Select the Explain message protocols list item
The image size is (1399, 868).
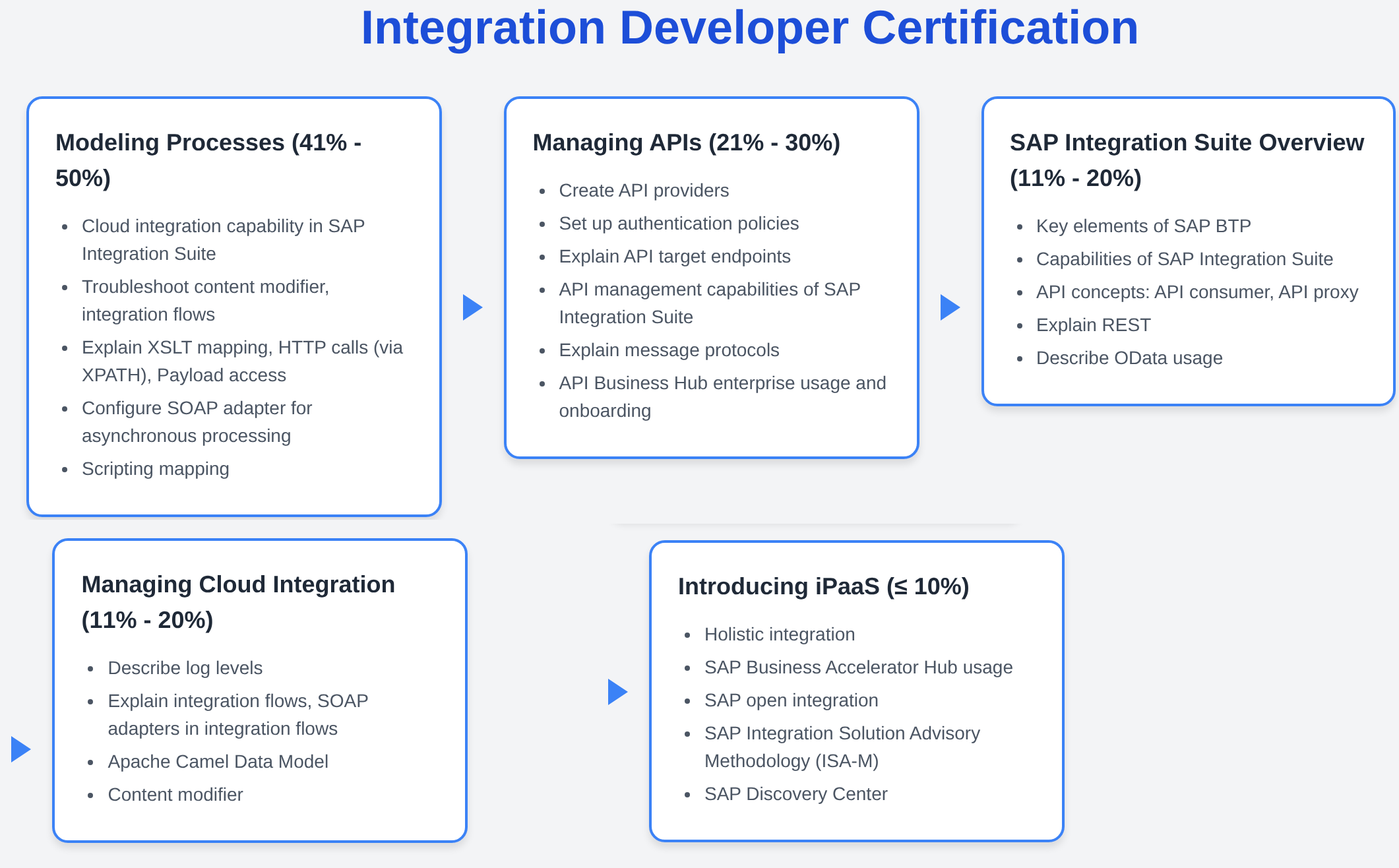[x=669, y=351]
